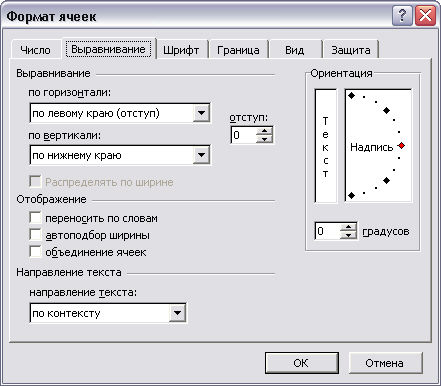Enable 'переносить по словам' checkbox
The image size is (441, 386).
tap(35, 218)
